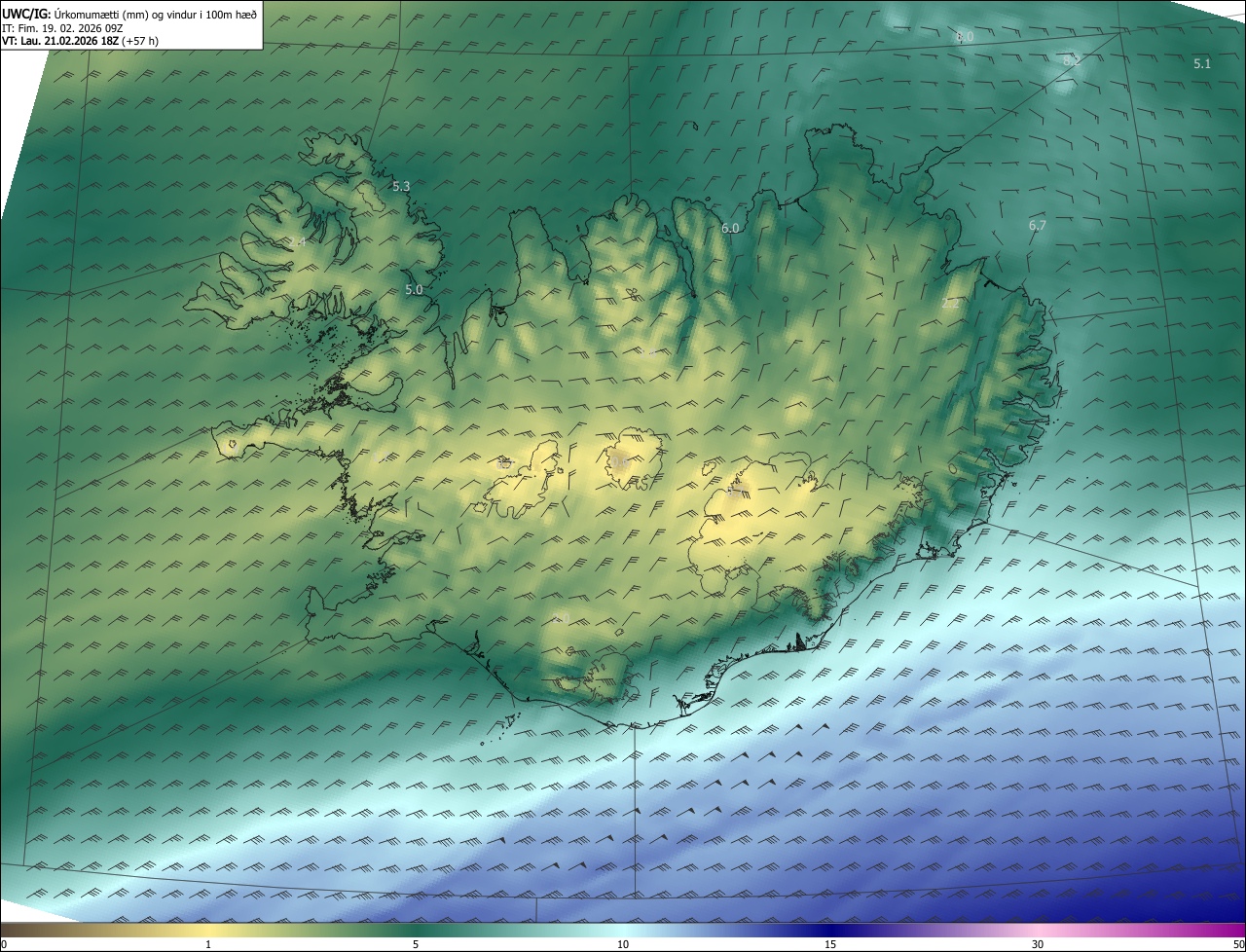Click the 'IT: Fim. 19. 02. 2026 09Z' line
This screenshot has width=1246, height=952.
(62, 28)
